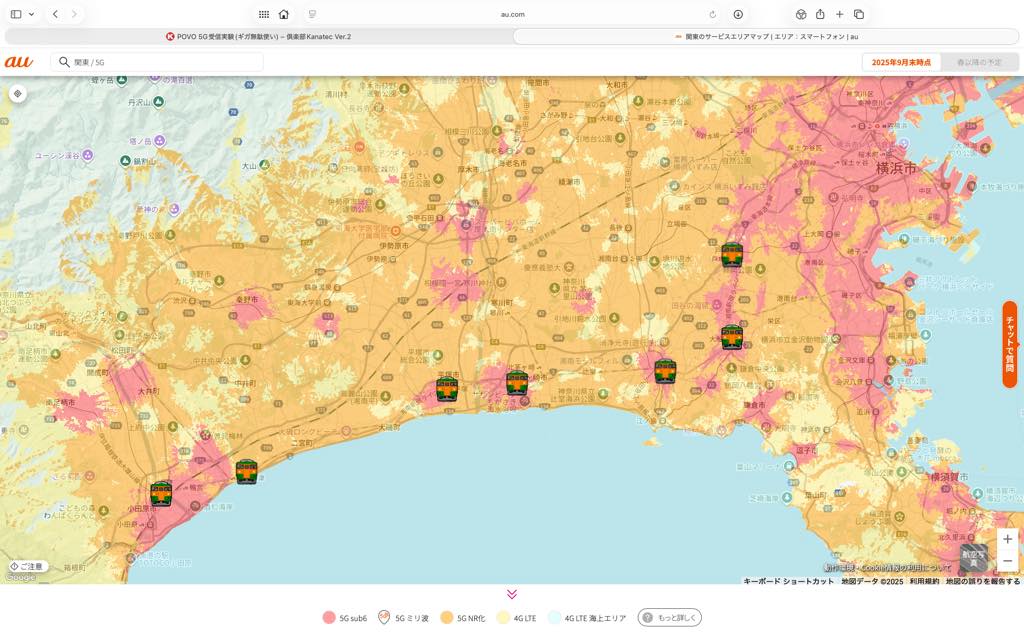Viewport: 1024px width, 640px height.
Task: Click the 関東 / 5G search field
Action: [x=160, y=62]
